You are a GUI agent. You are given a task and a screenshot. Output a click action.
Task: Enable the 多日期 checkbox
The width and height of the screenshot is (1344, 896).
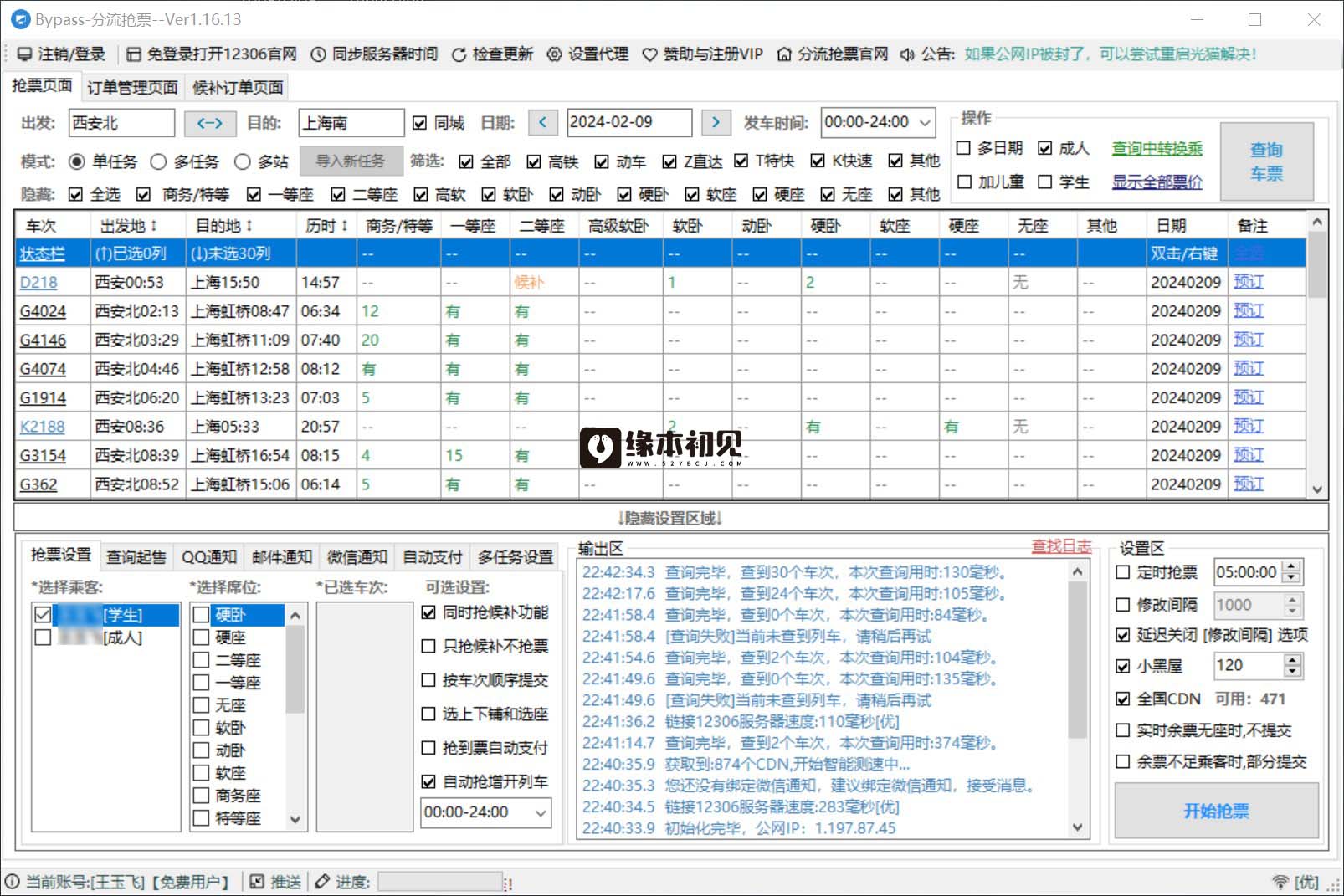pos(964,148)
